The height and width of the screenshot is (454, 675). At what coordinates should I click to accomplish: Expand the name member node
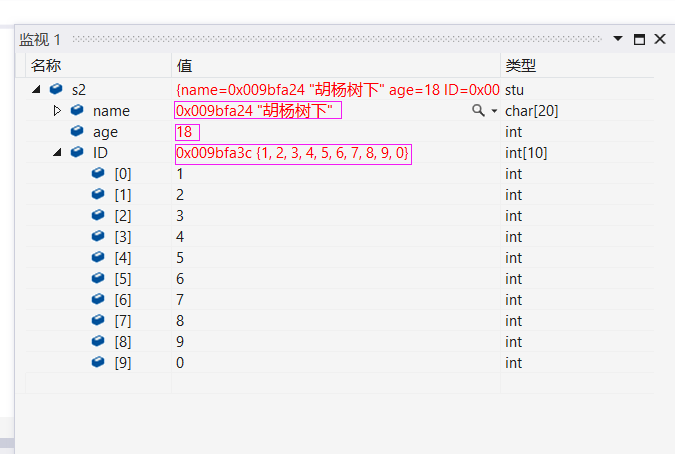[x=57, y=111]
